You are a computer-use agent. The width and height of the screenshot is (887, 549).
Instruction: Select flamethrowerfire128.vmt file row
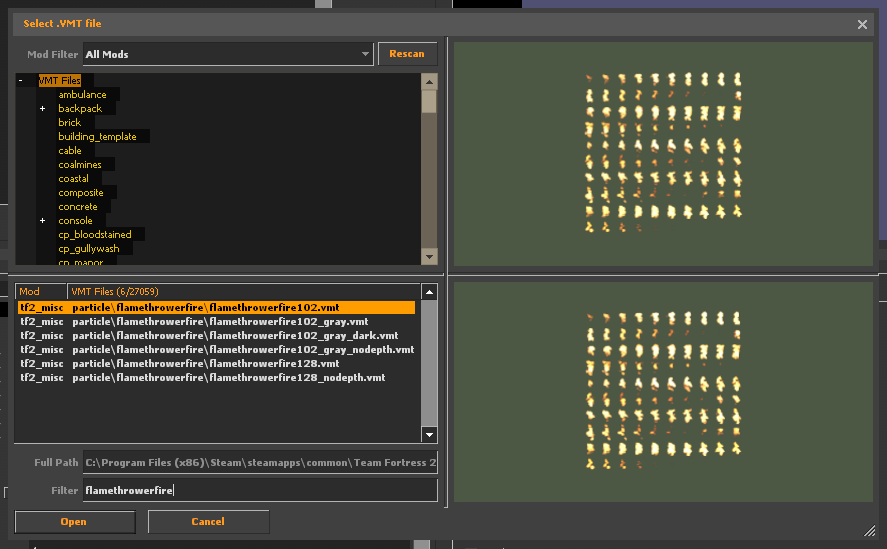(217, 363)
